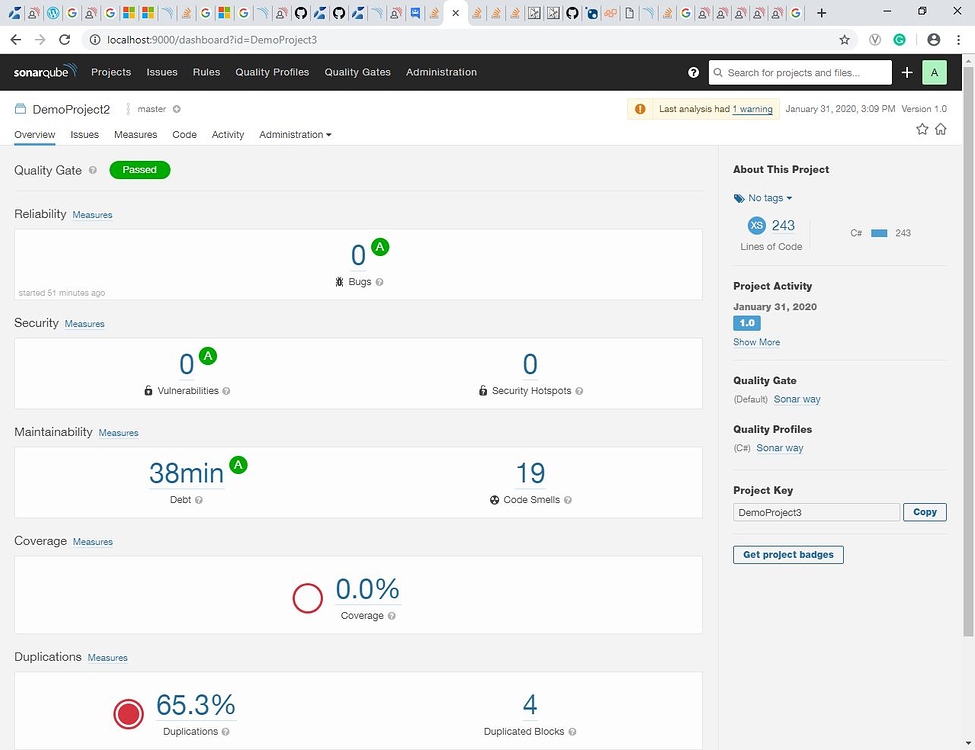Viewport: 975px width, 750px height.
Task: Open the help menu question mark icon
Action: (693, 72)
